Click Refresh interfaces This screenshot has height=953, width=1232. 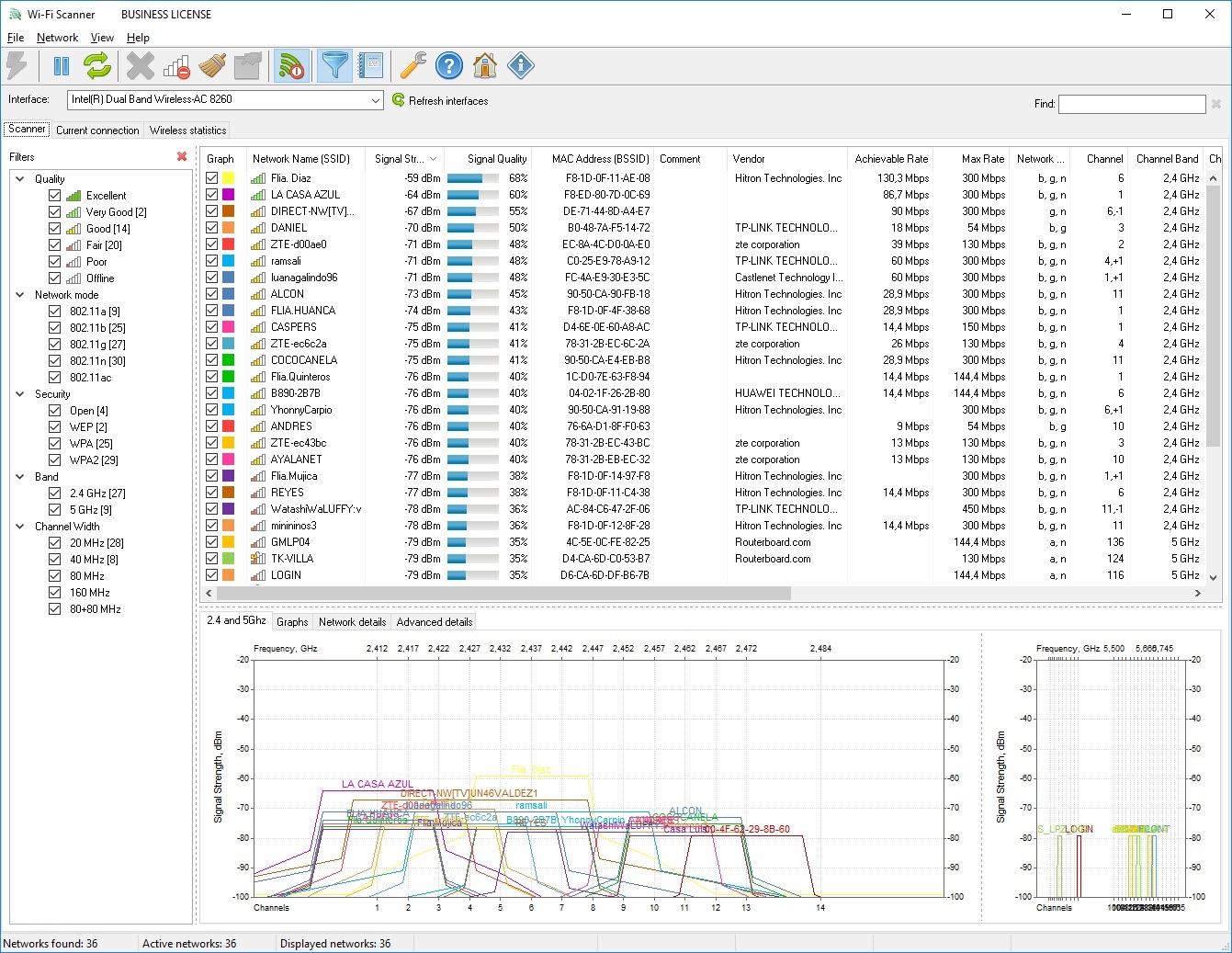(440, 101)
